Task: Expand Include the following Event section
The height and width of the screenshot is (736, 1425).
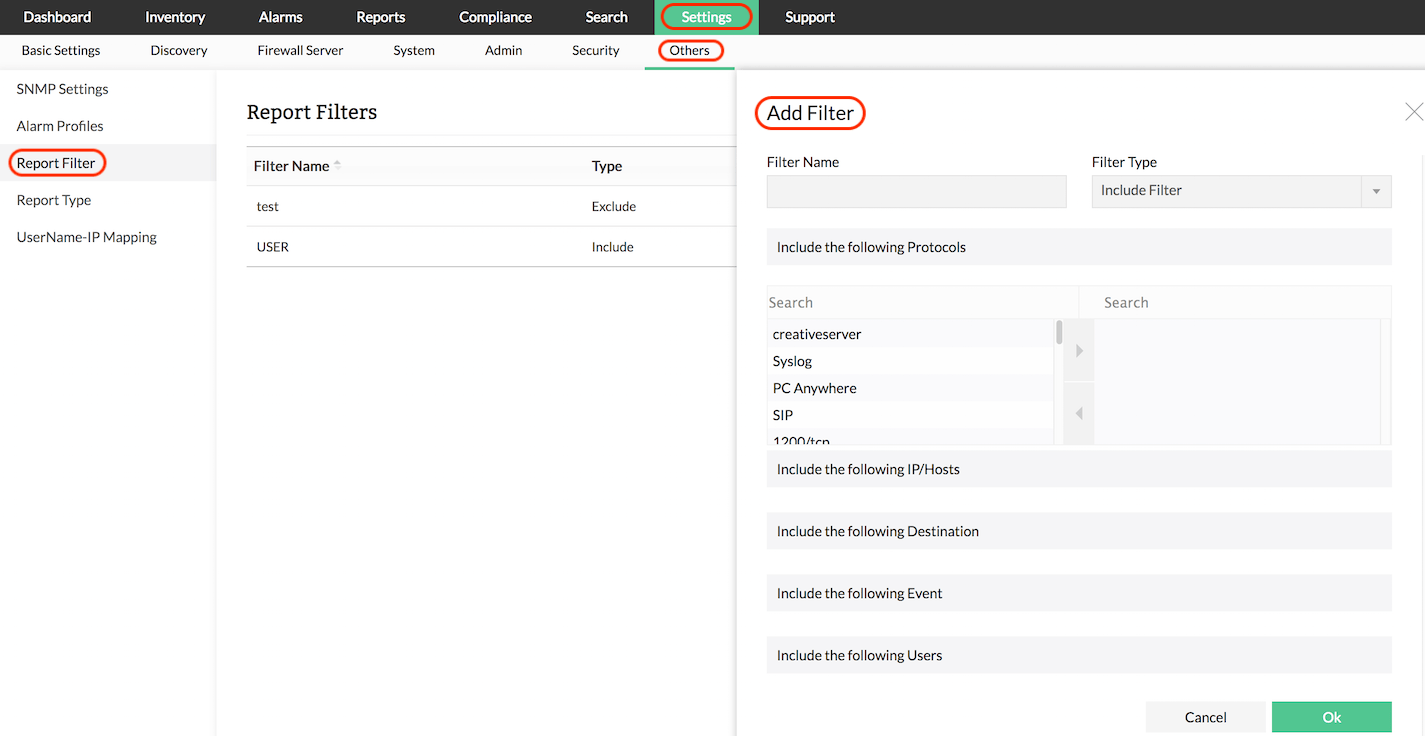Action: click(1078, 593)
